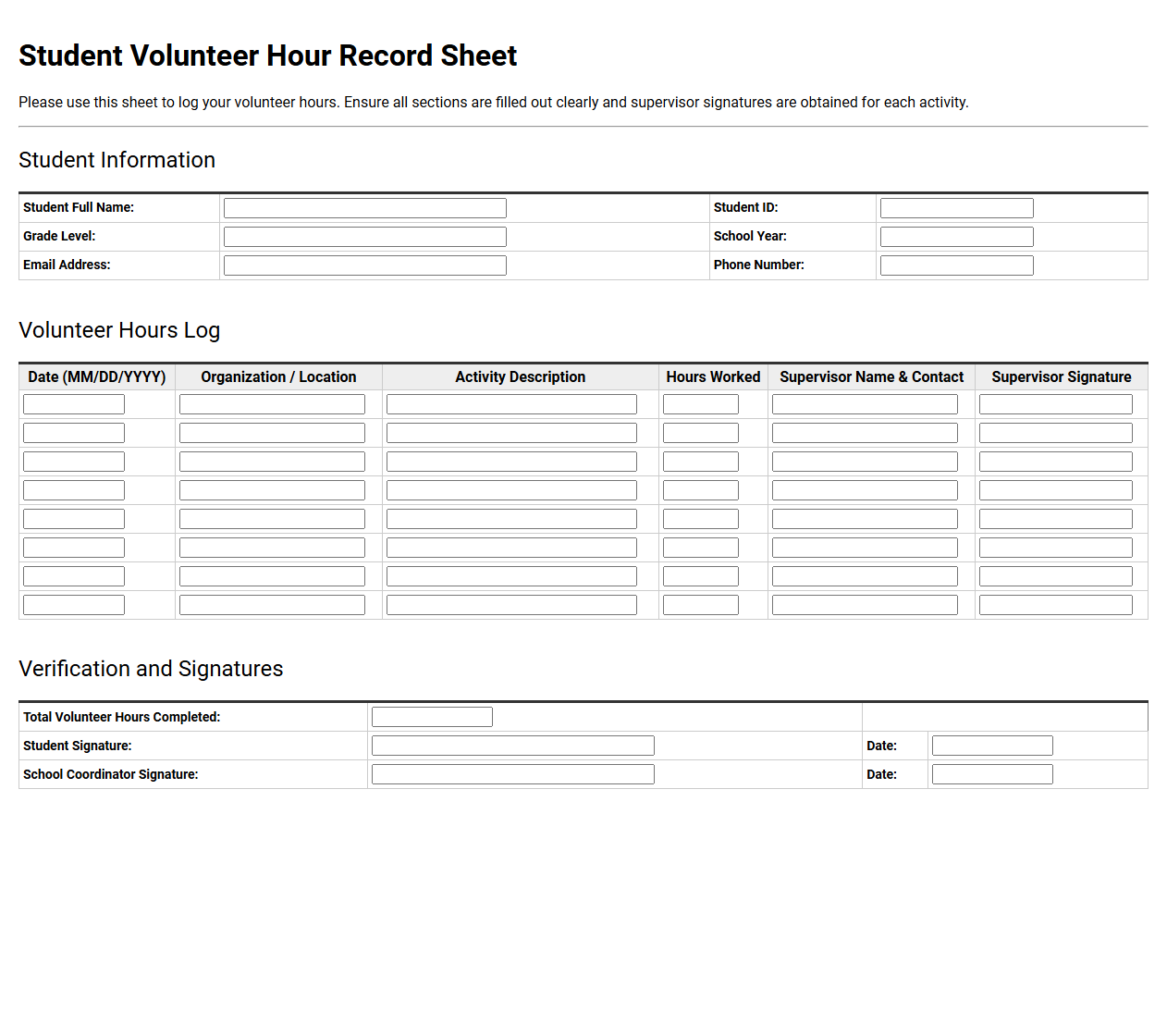1167x1036 pixels.
Task: Click the 'Supervisor Signature' column header
Action: click(1062, 377)
